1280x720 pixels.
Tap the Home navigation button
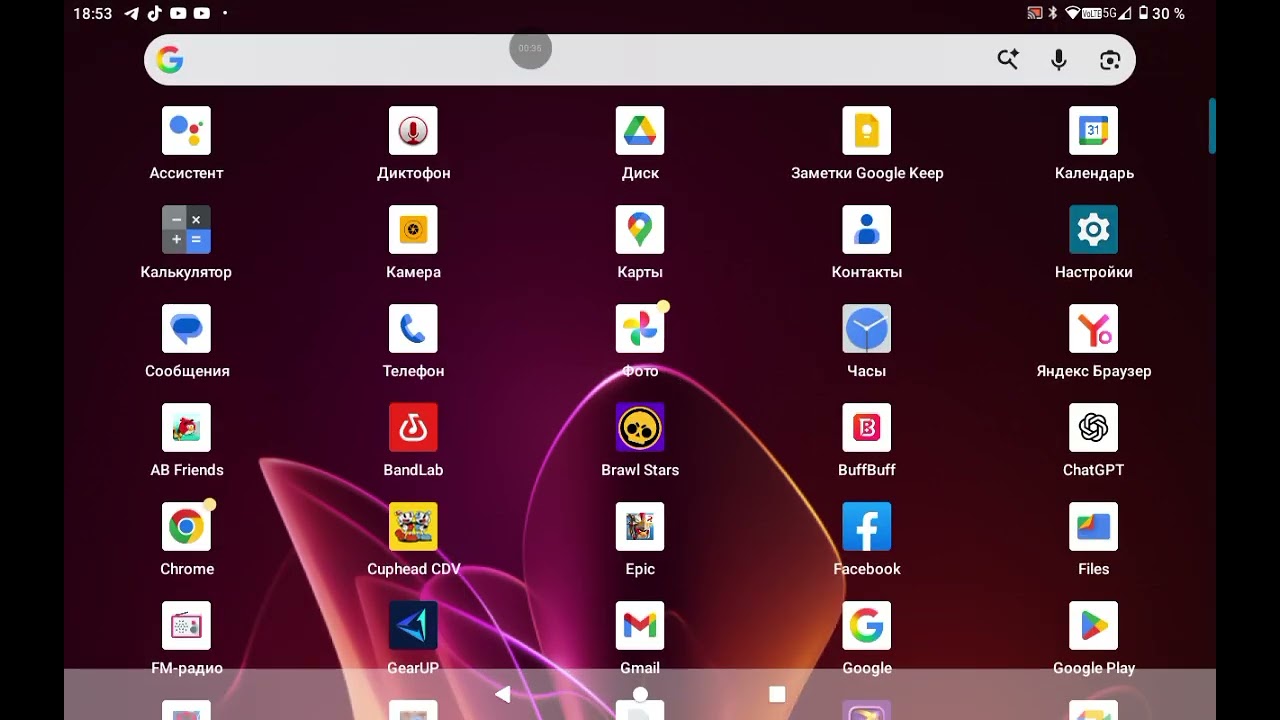tap(640, 694)
